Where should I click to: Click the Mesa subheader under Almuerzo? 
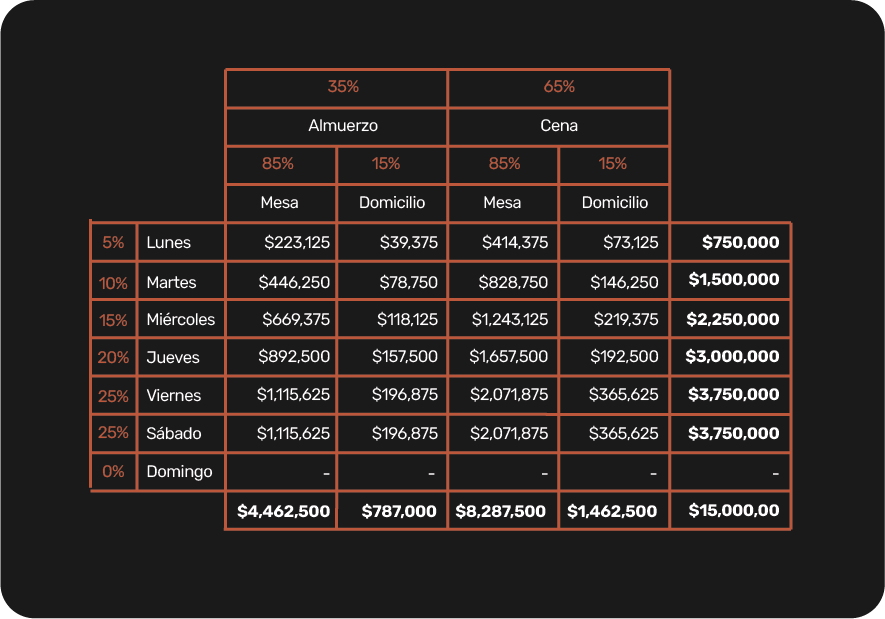point(279,202)
